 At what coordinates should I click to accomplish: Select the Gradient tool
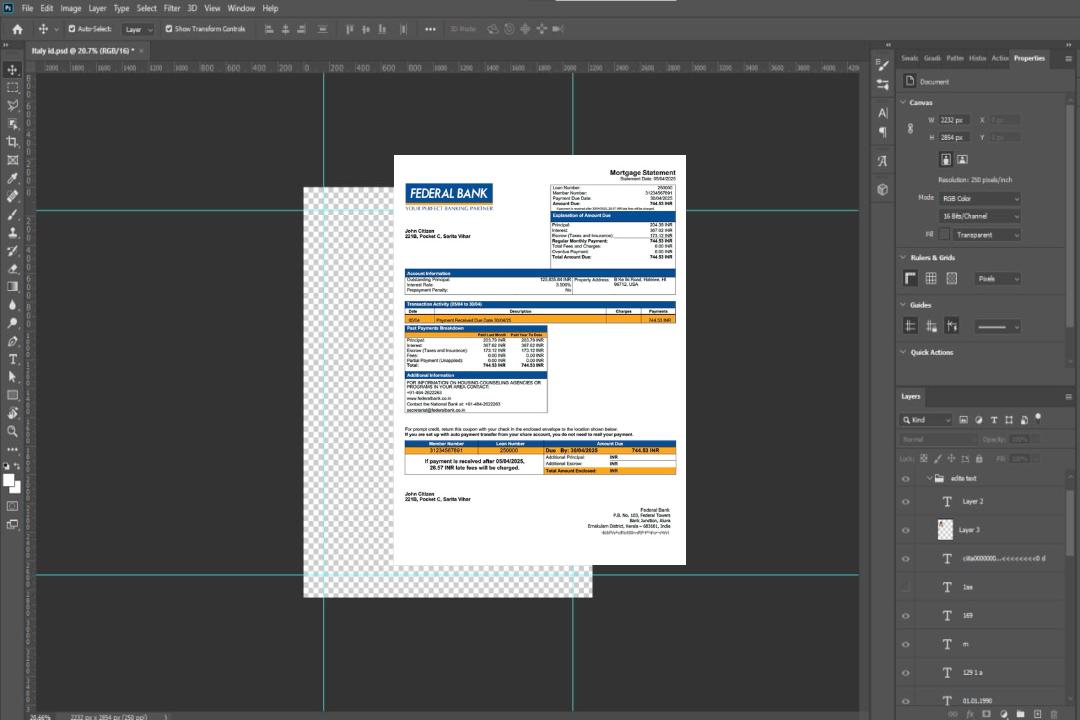[x=12, y=287]
